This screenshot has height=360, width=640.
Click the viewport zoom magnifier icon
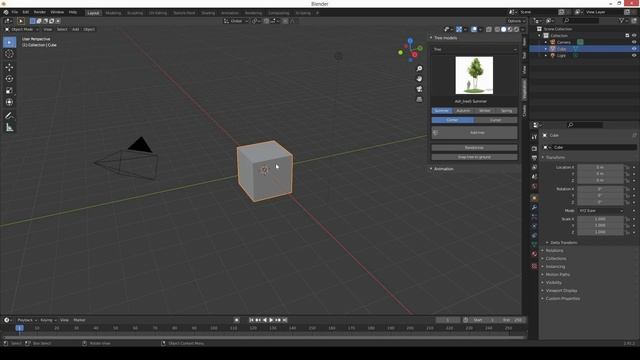(x=419, y=69)
